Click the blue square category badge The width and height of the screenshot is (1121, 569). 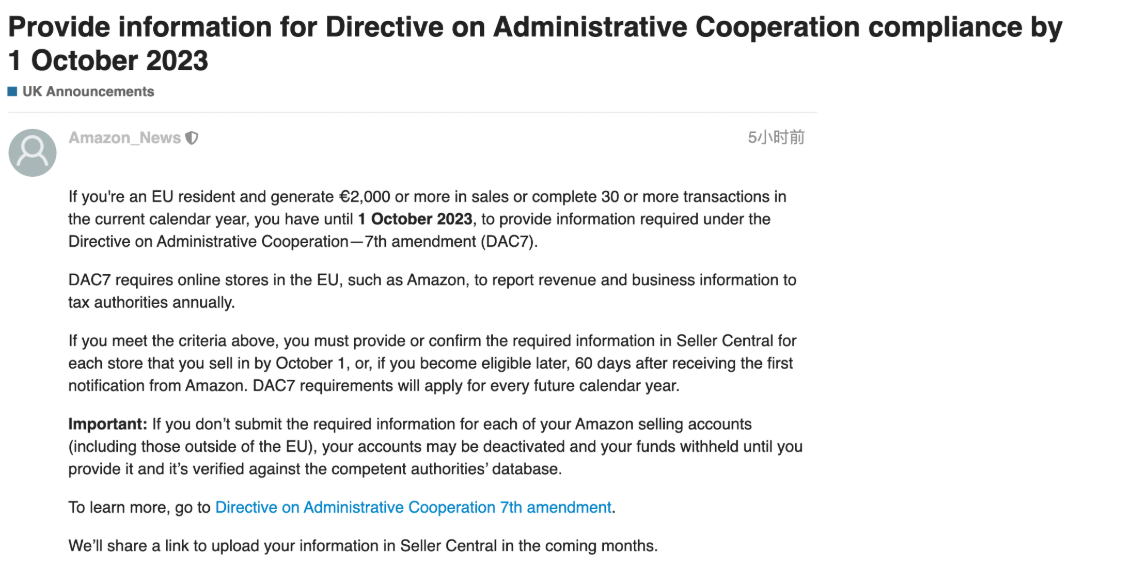pos(12,92)
